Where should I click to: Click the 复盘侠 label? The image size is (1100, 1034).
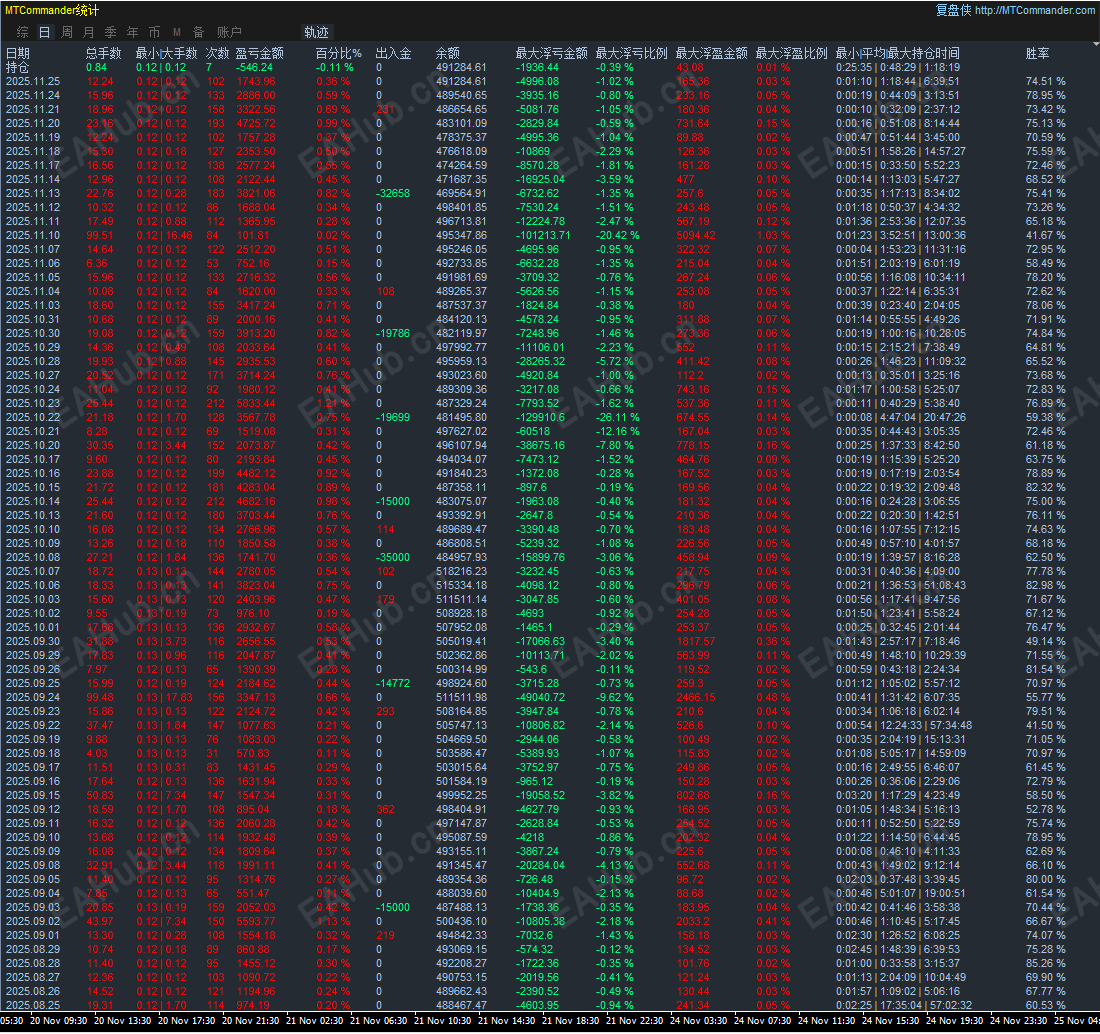[953, 10]
